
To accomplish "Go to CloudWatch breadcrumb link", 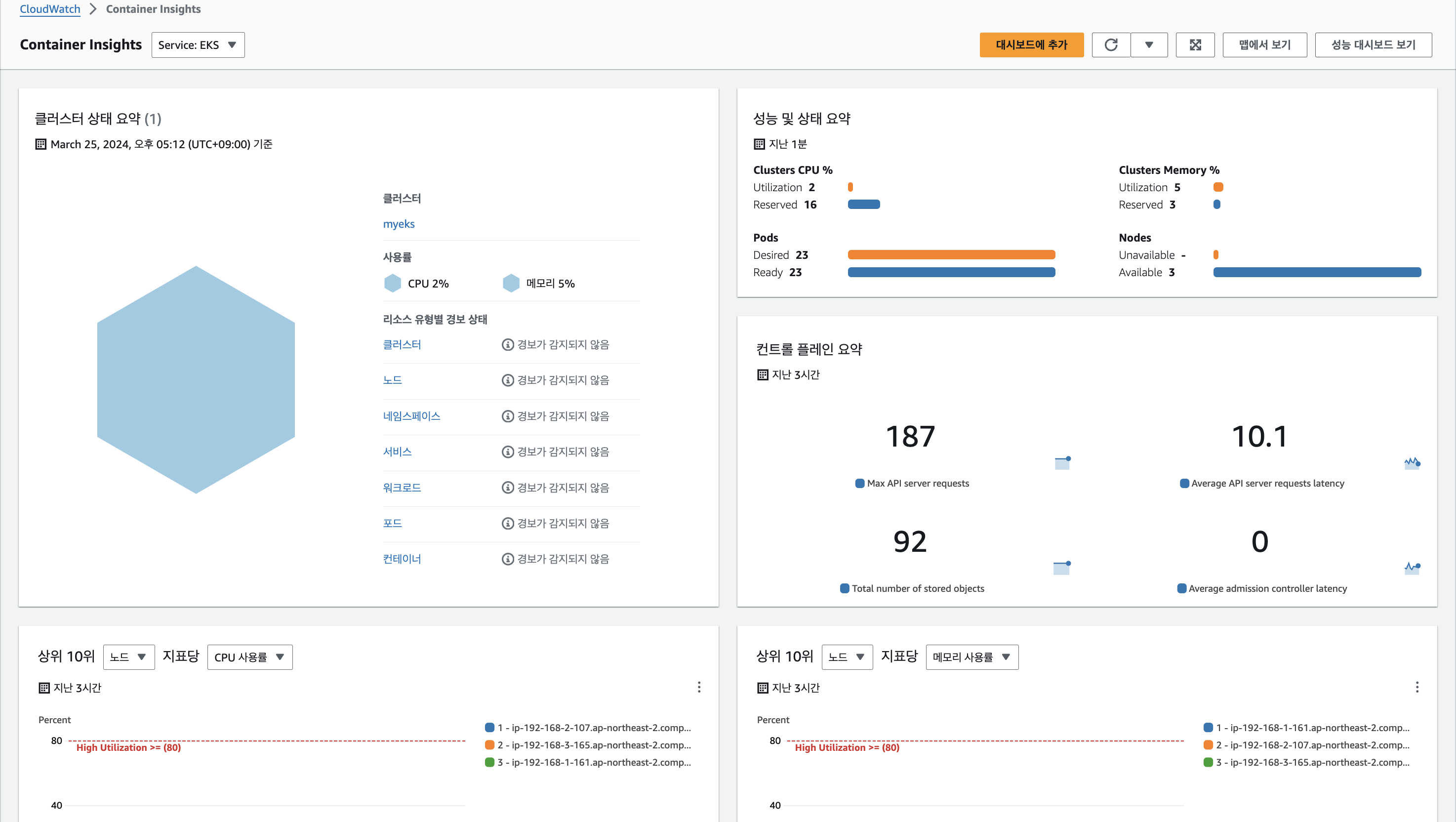I will point(50,9).
